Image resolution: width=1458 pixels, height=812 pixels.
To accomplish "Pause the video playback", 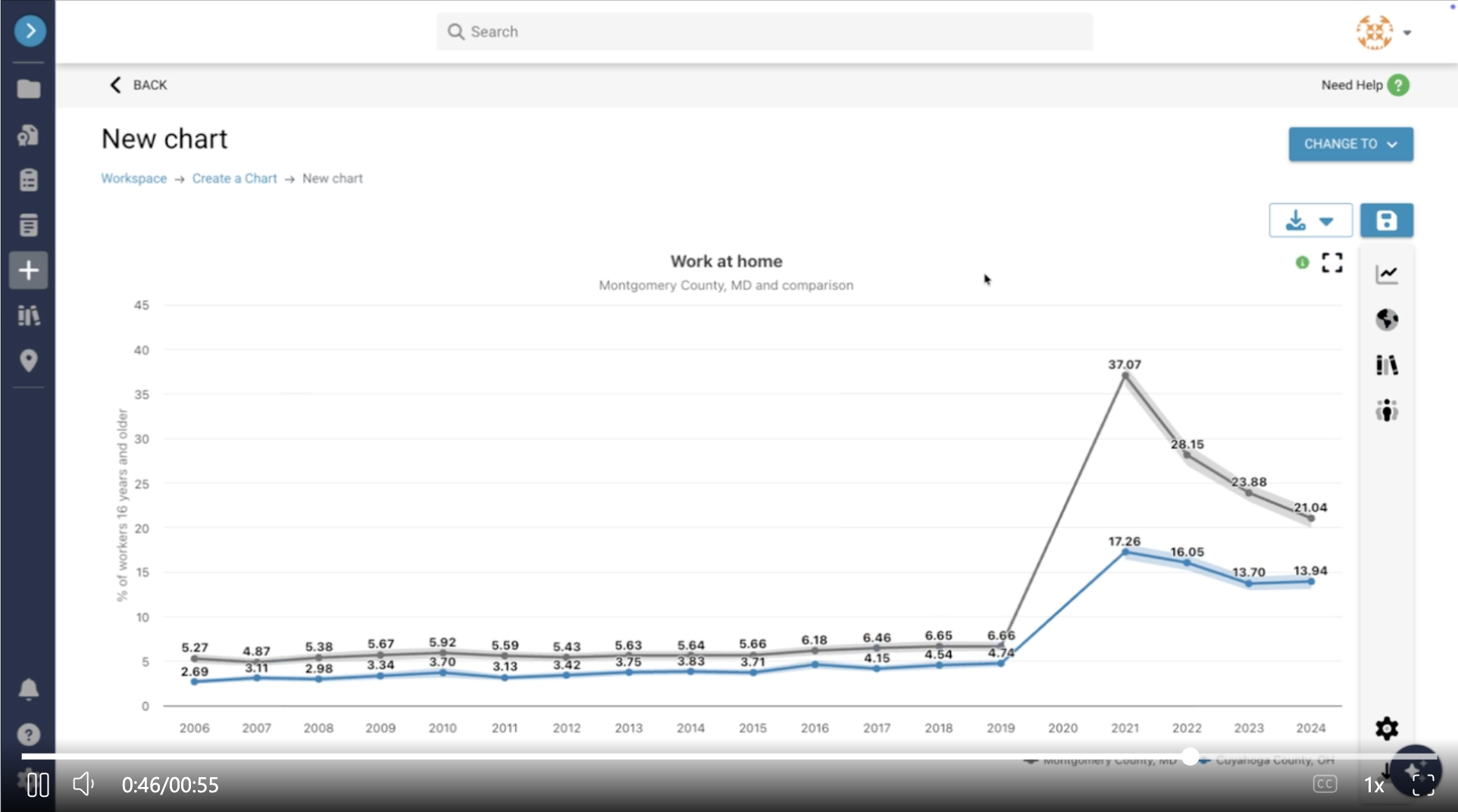I will click(38, 785).
